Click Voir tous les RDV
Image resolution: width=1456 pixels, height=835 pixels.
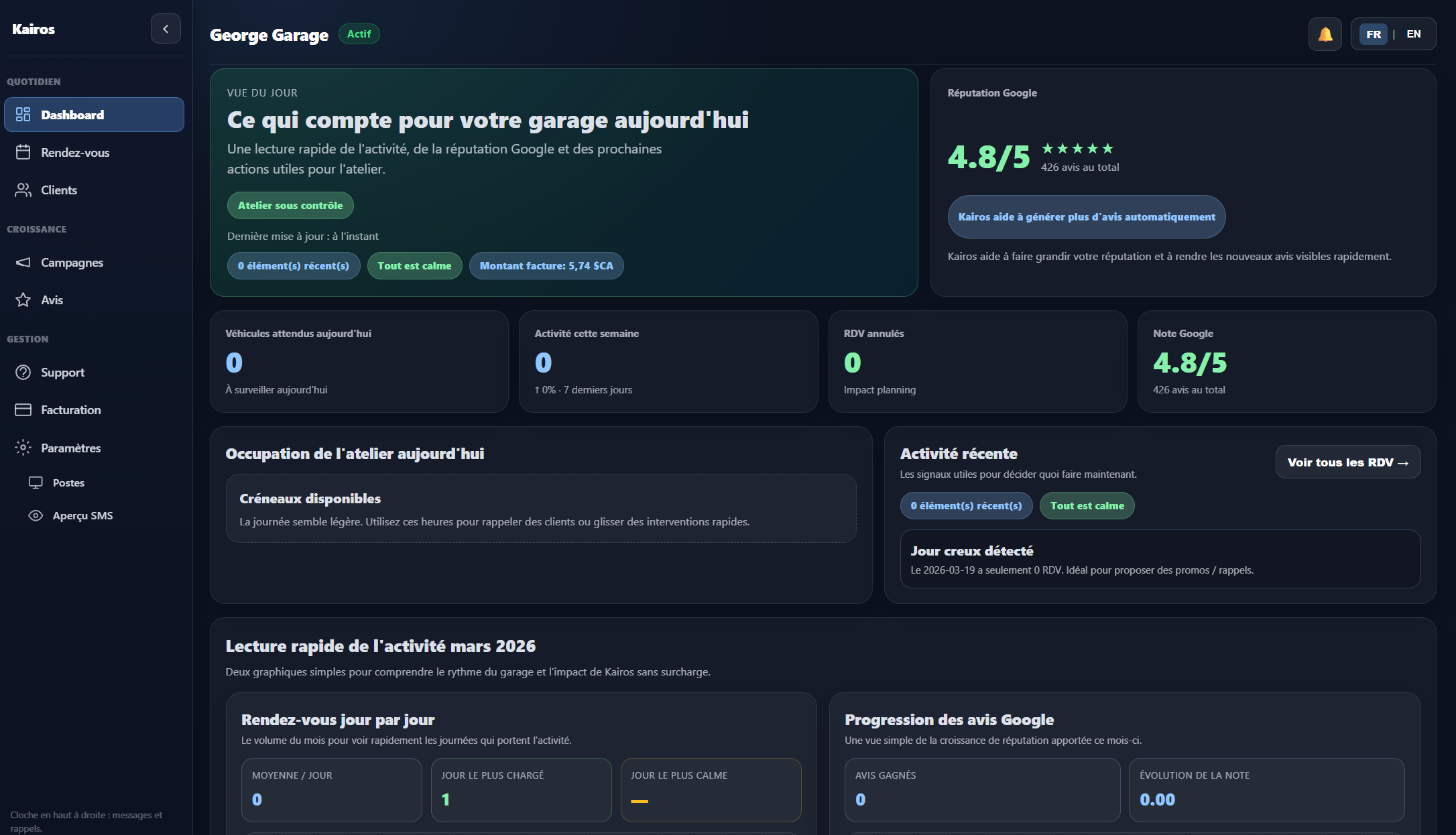pyautogui.click(x=1347, y=462)
